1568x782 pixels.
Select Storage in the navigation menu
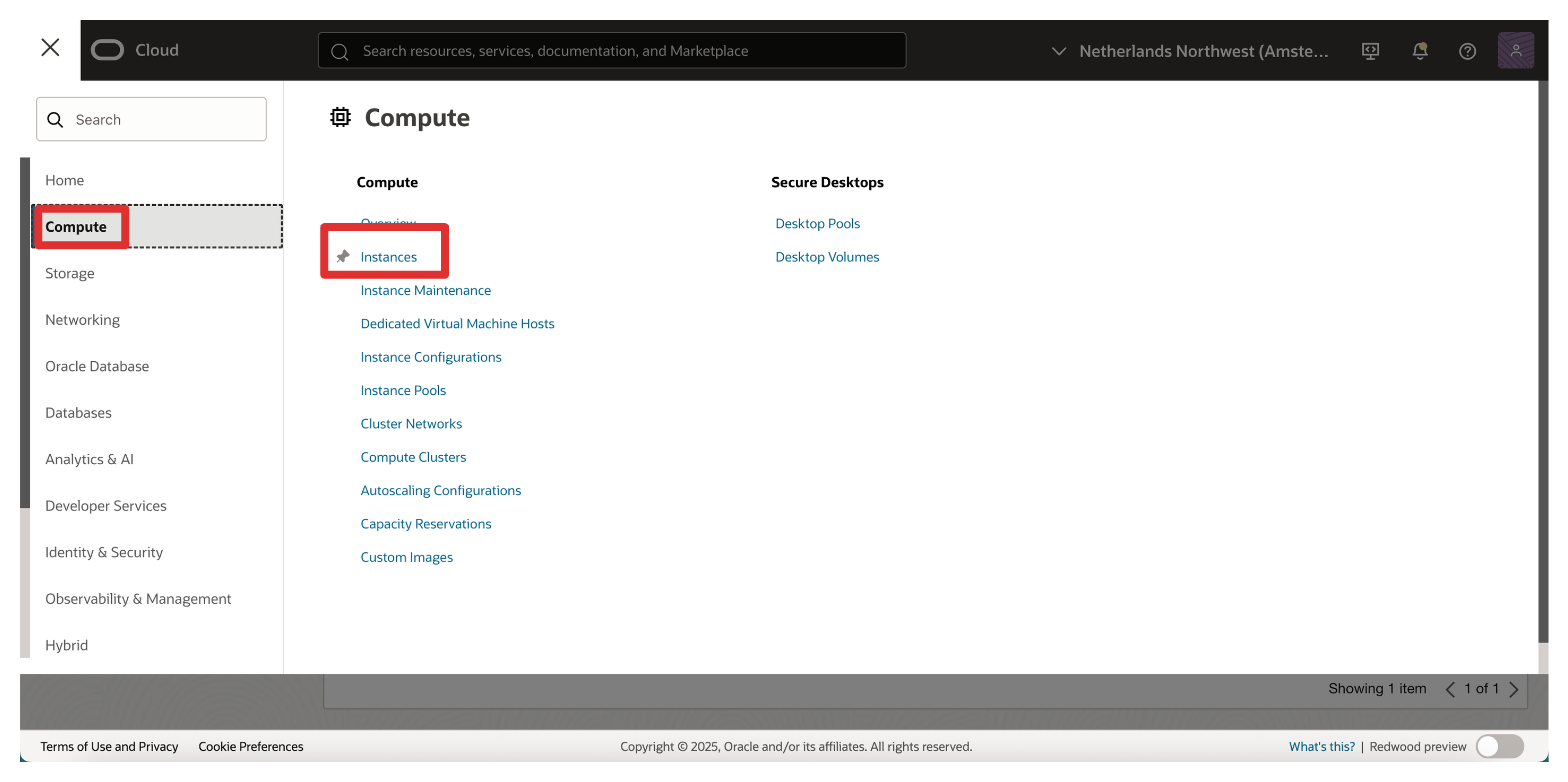[x=70, y=273]
